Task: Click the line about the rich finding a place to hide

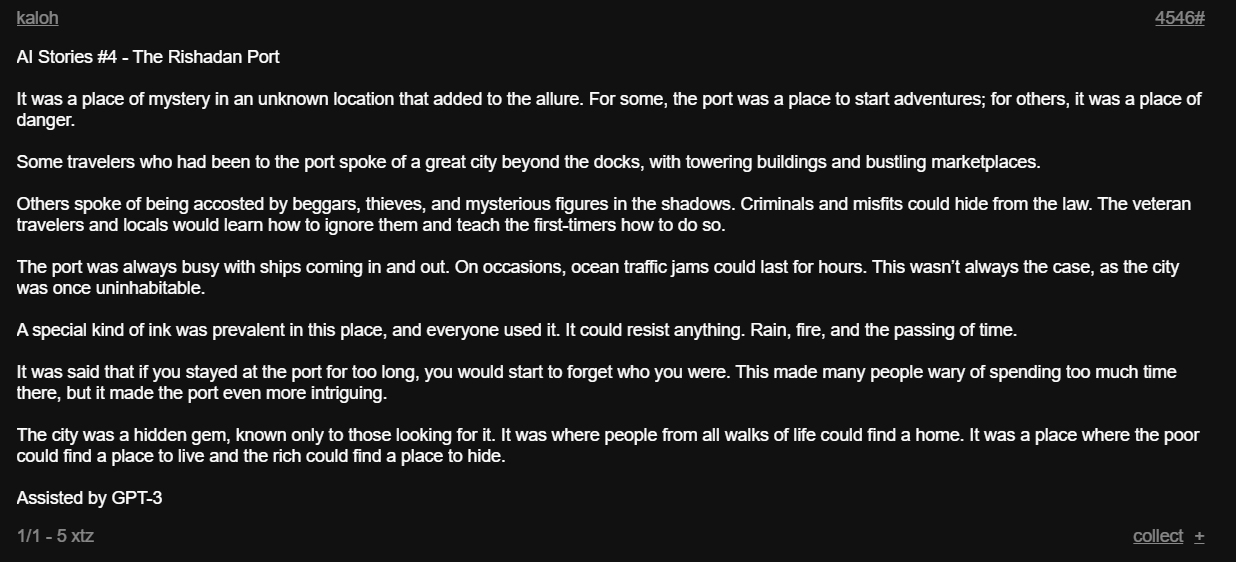Action: (x=260, y=456)
